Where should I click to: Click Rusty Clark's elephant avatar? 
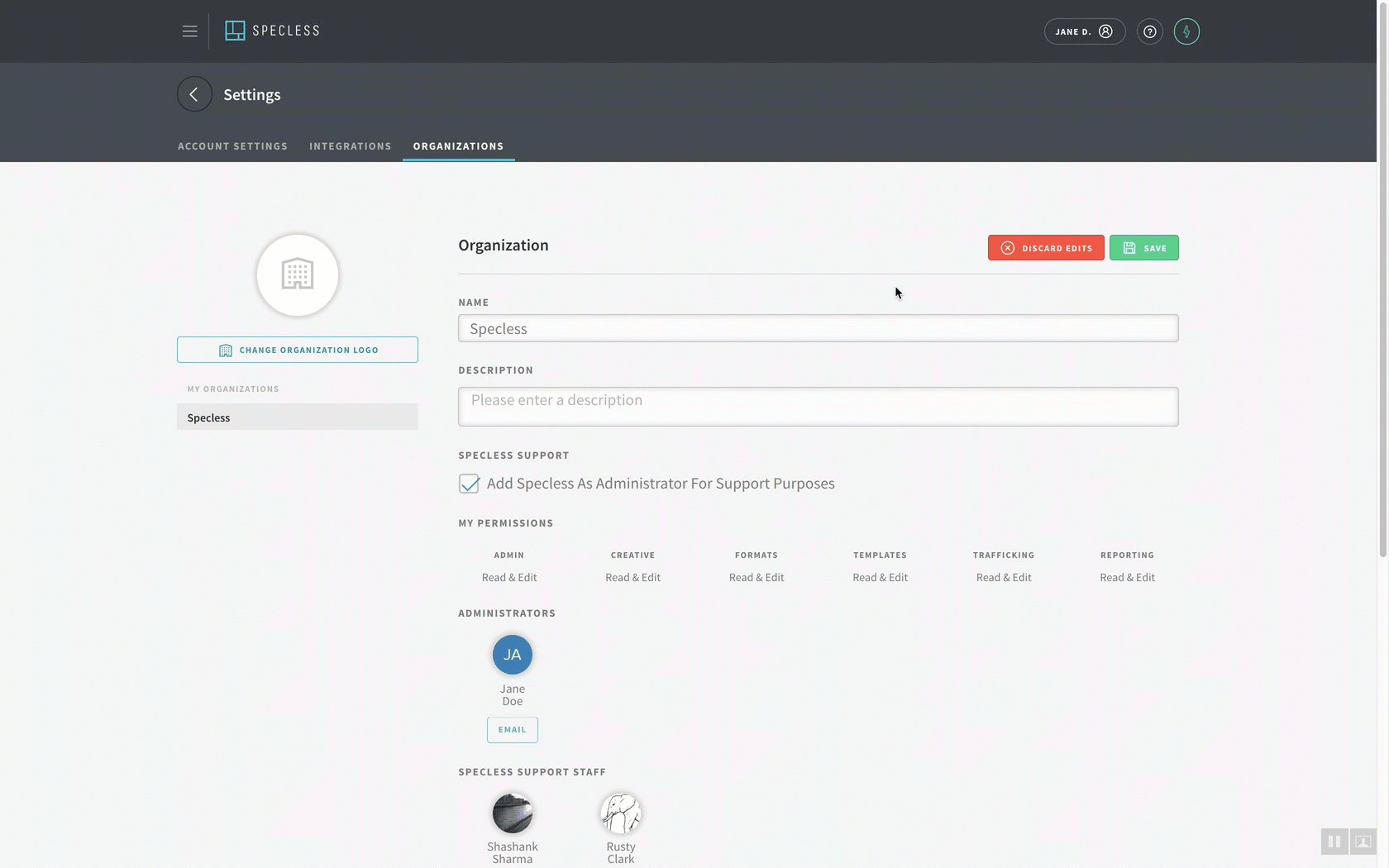621,813
